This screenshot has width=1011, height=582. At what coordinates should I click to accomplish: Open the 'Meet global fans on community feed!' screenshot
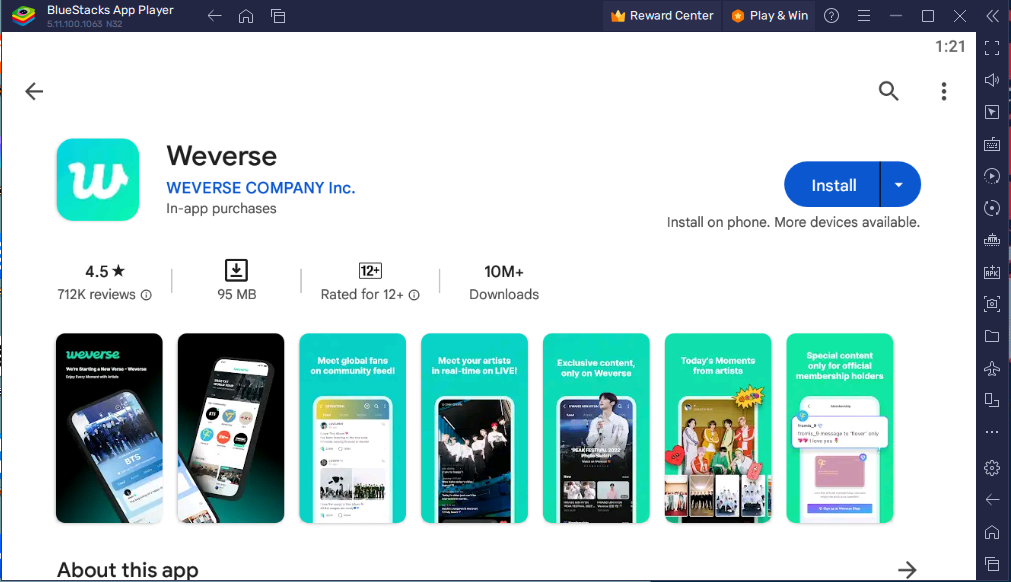pyautogui.click(x=353, y=428)
